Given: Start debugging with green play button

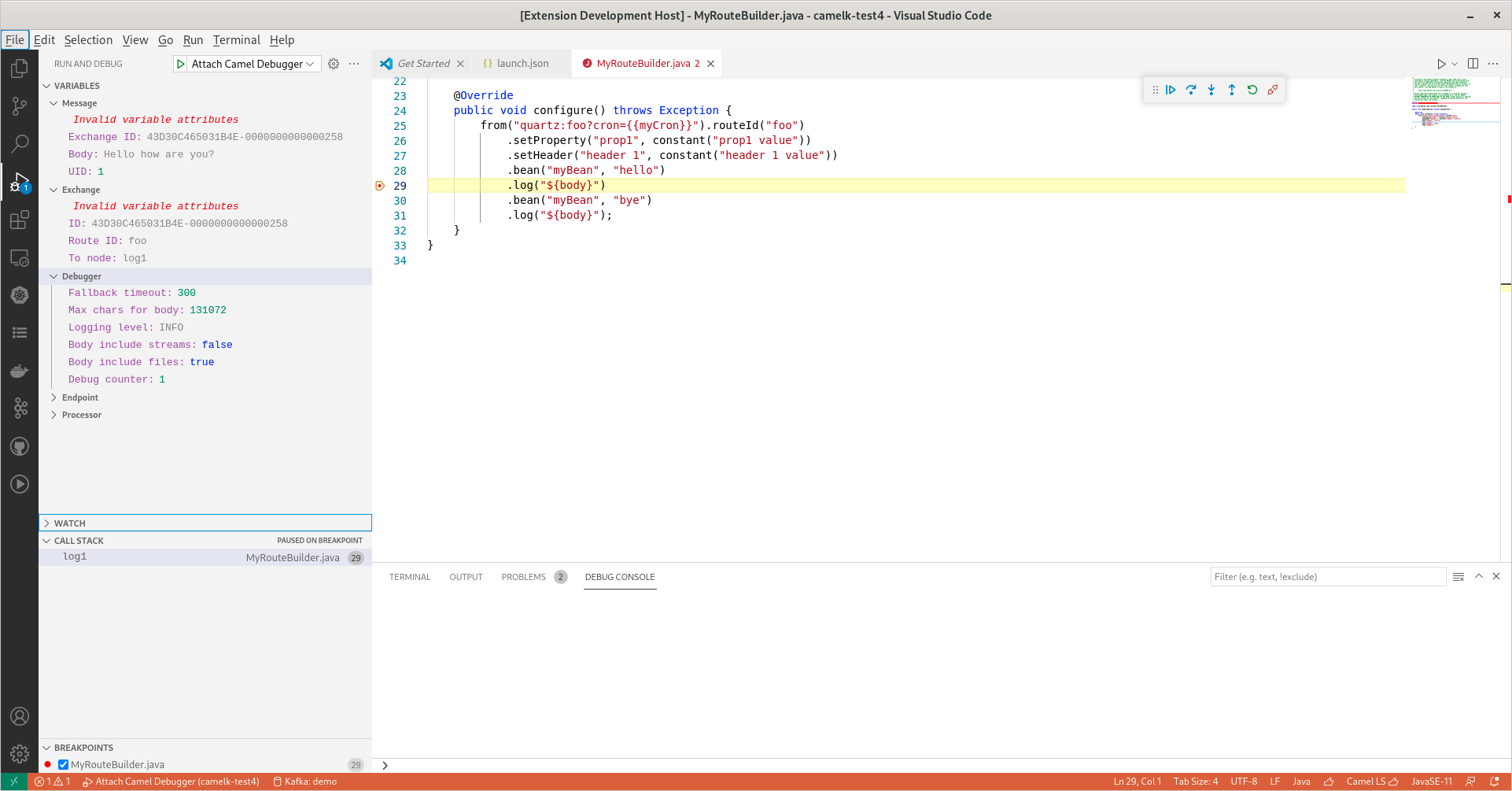Looking at the screenshot, I should 181,64.
